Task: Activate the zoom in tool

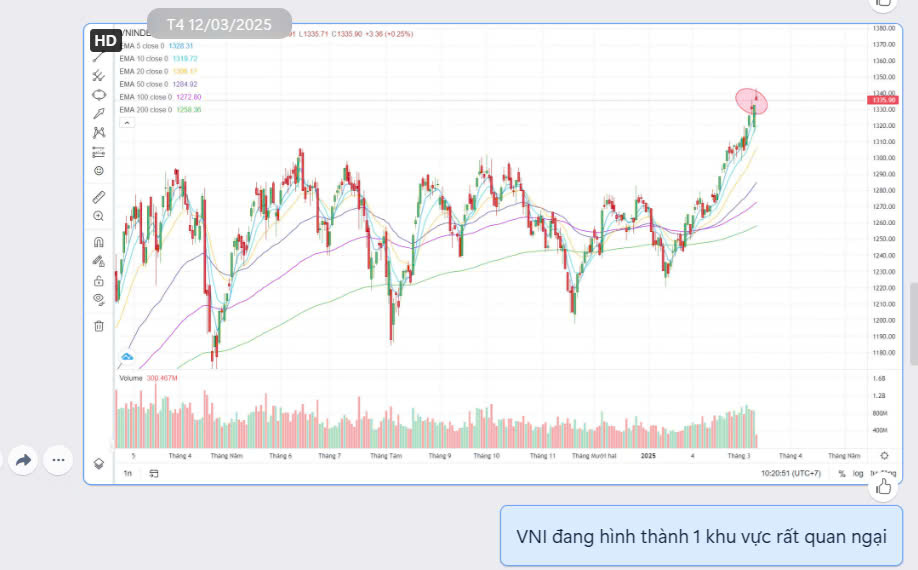Action: pyautogui.click(x=98, y=216)
